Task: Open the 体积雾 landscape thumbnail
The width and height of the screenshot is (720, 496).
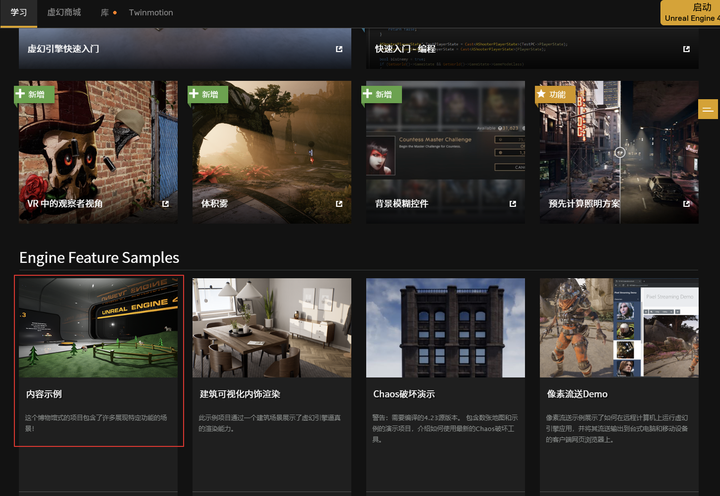Action: tap(272, 152)
